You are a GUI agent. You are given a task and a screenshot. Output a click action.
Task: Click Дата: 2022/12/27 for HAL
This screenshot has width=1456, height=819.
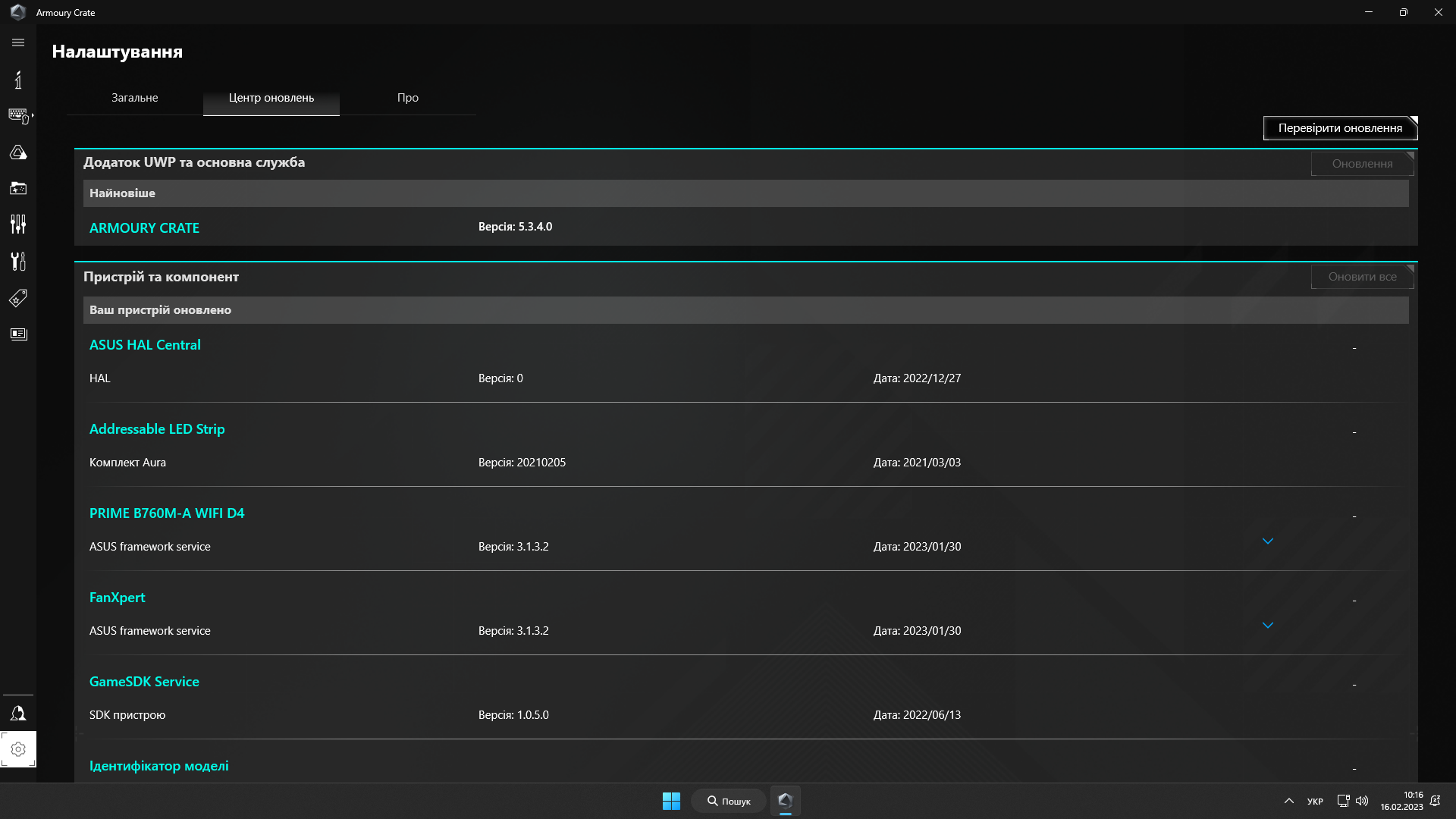coord(917,378)
